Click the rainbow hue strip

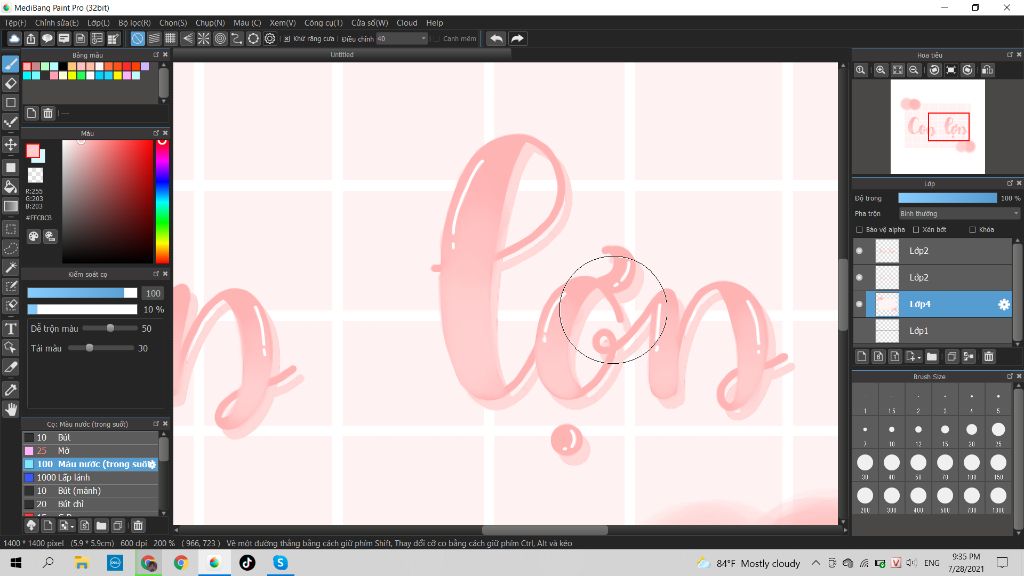coord(162,201)
